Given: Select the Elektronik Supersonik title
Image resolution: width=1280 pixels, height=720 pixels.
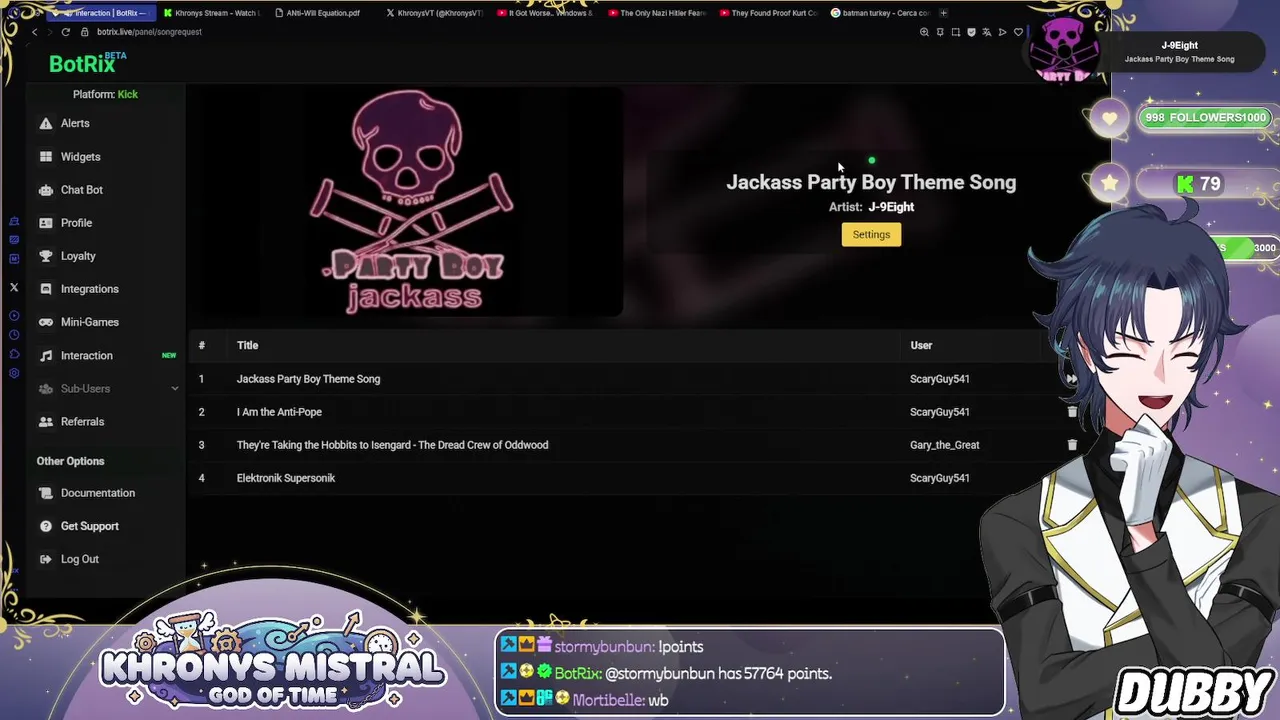Looking at the screenshot, I should click(x=286, y=478).
